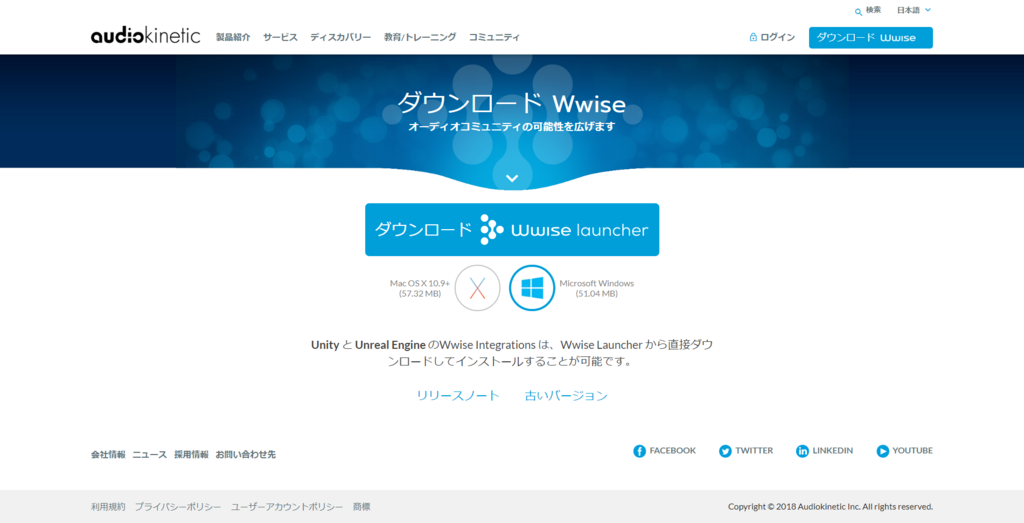Image resolution: width=1024 pixels, height=523 pixels.
Task: Open the Facebook icon link
Action: point(639,451)
